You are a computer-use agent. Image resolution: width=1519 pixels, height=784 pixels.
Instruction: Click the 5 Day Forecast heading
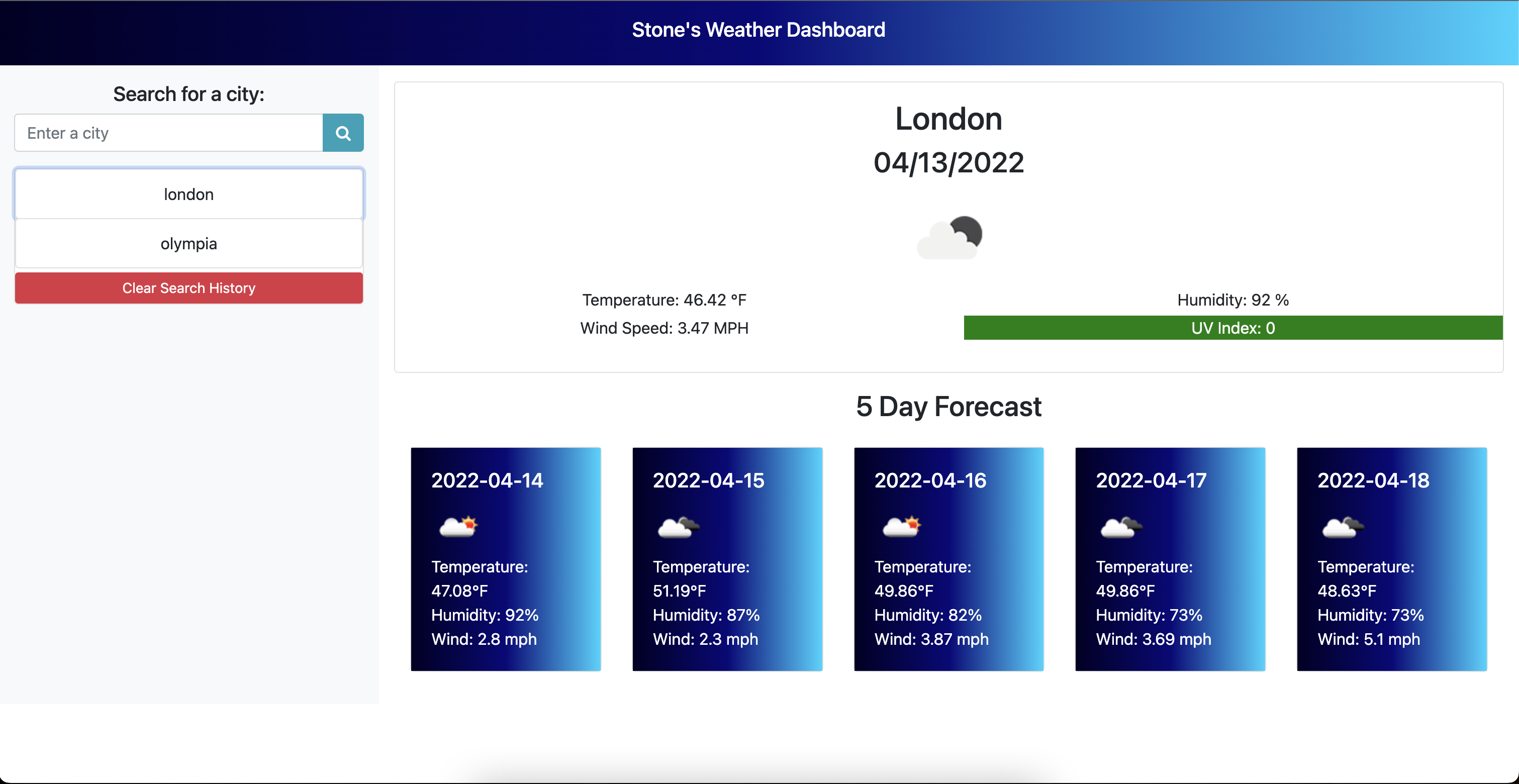pos(948,406)
